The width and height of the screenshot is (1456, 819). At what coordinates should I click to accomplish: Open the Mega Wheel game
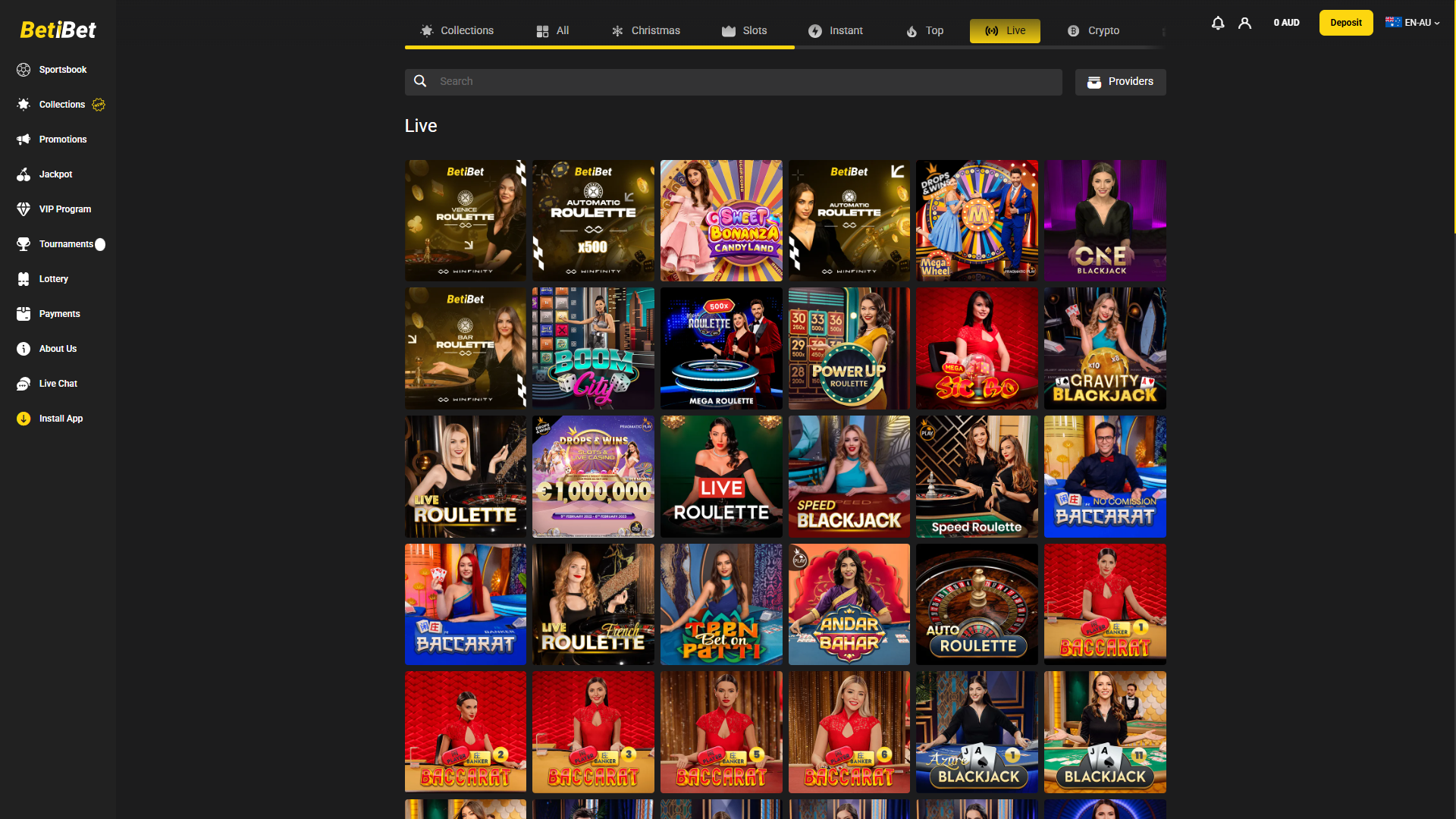(977, 221)
